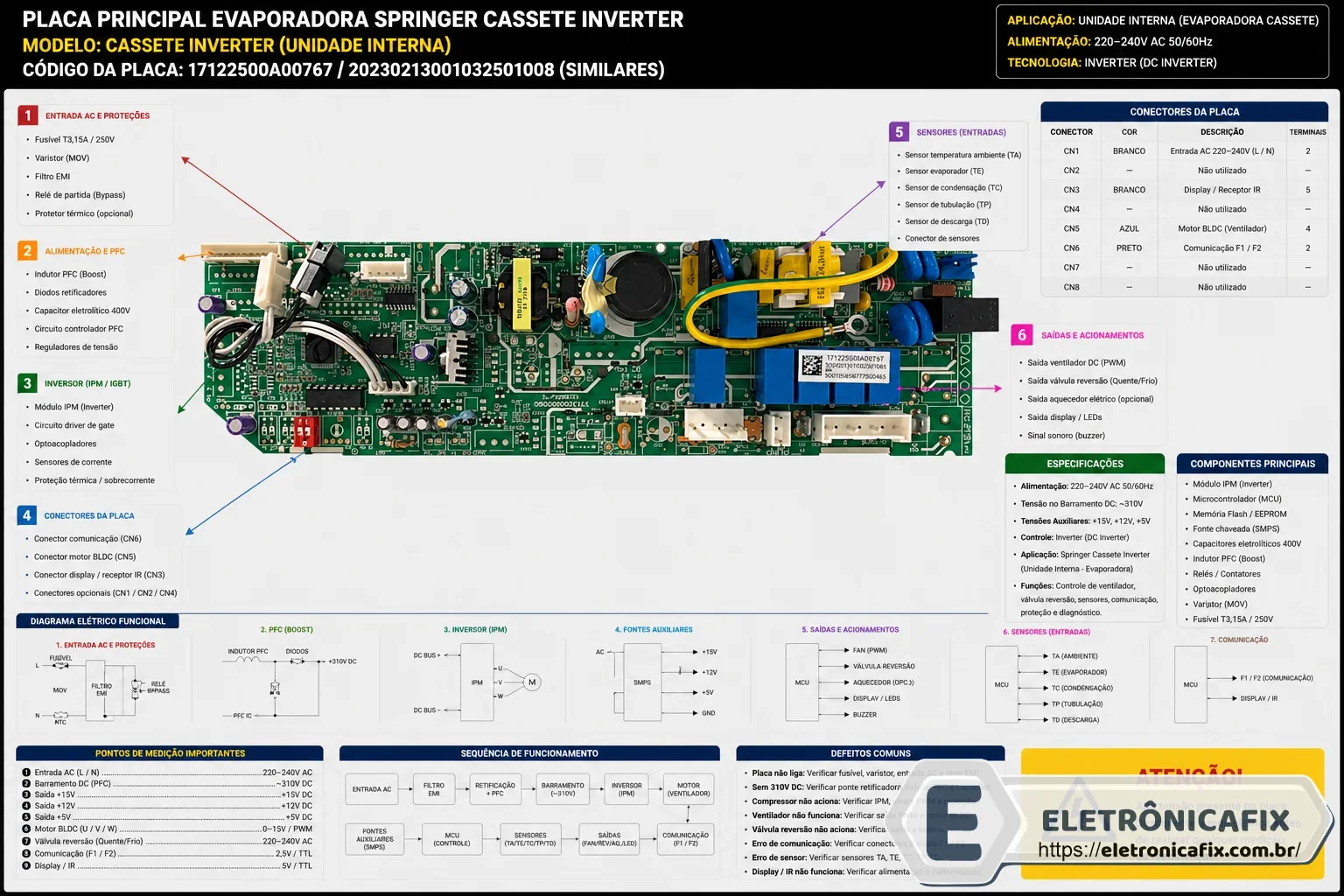Image resolution: width=1344 pixels, height=896 pixels.
Task: Click the 'CÓDIGO DA PLACA' title line
Action: 343,70
